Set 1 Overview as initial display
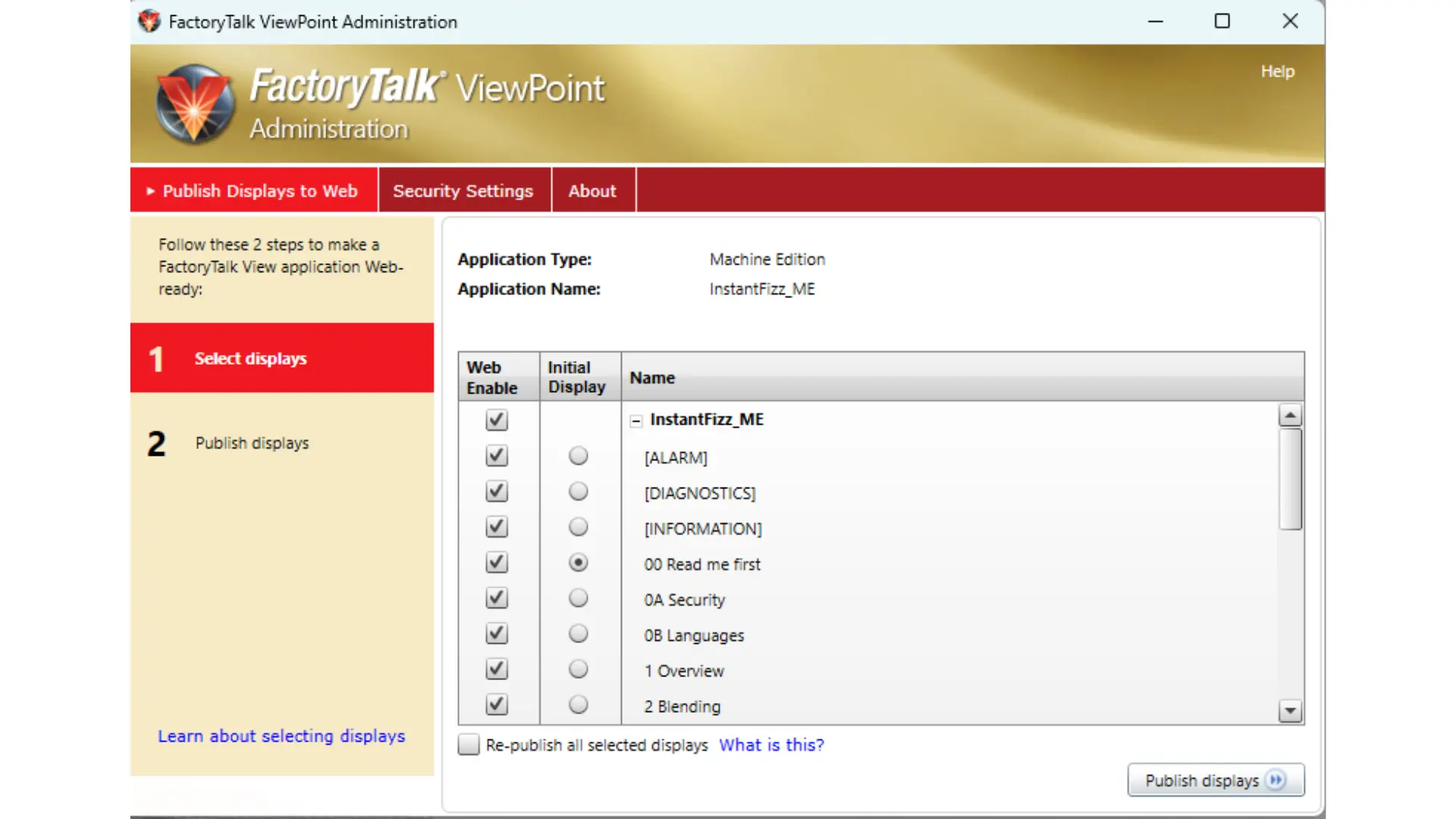1456x819 pixels. coord(578,670)
